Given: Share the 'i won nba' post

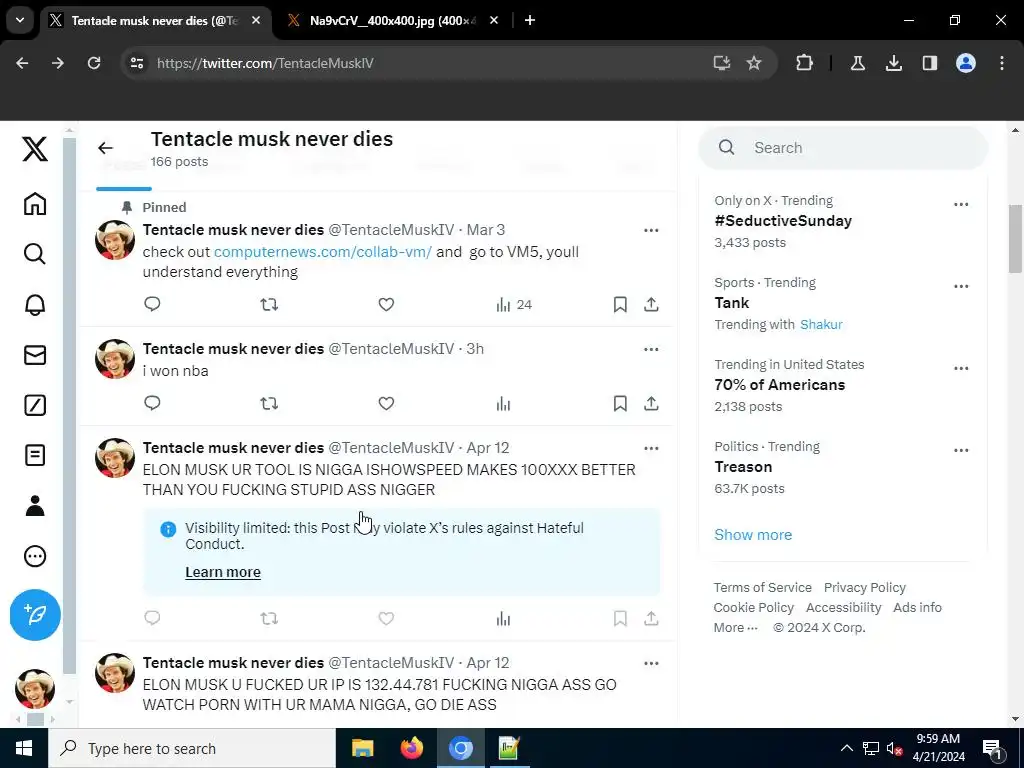Looking at the screenshot, I should pos(651,403).
